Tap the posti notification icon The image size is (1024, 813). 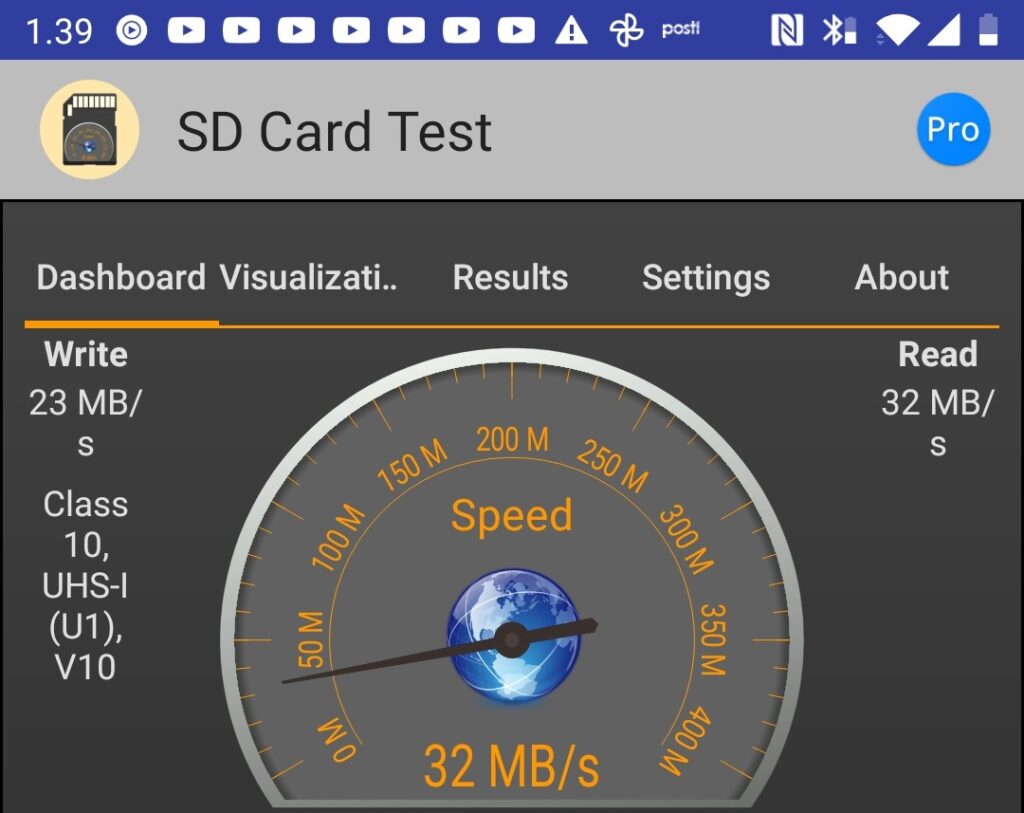click(680, 29)
